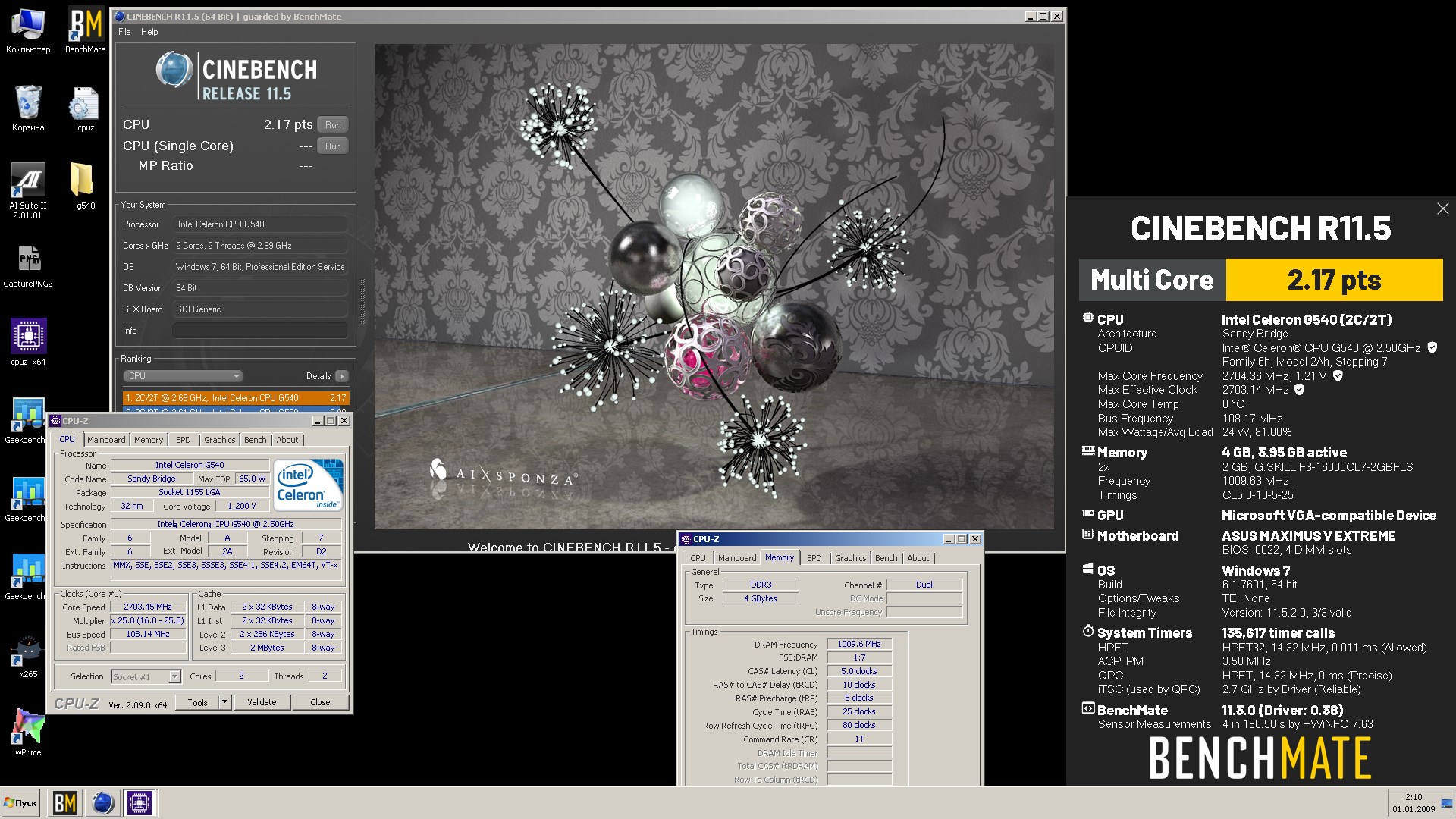Open the BenchMate desktop shortcut
This screenshot has width=1456, height=819.
pyautogui.click(x=85, y=32)
